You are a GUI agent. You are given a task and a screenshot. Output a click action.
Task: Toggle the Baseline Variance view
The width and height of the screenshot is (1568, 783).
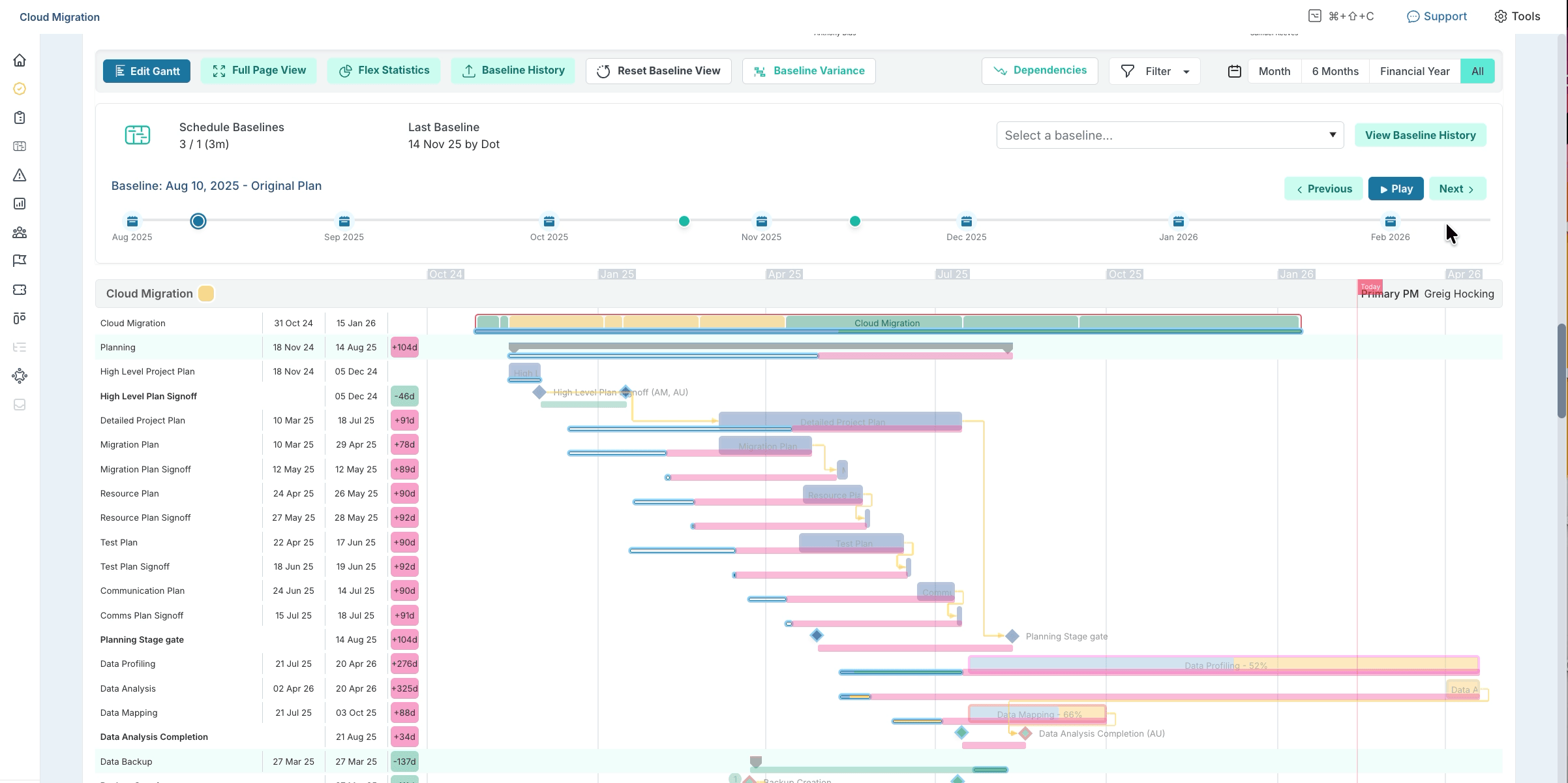pyautogui.click(x=809, y=71)
